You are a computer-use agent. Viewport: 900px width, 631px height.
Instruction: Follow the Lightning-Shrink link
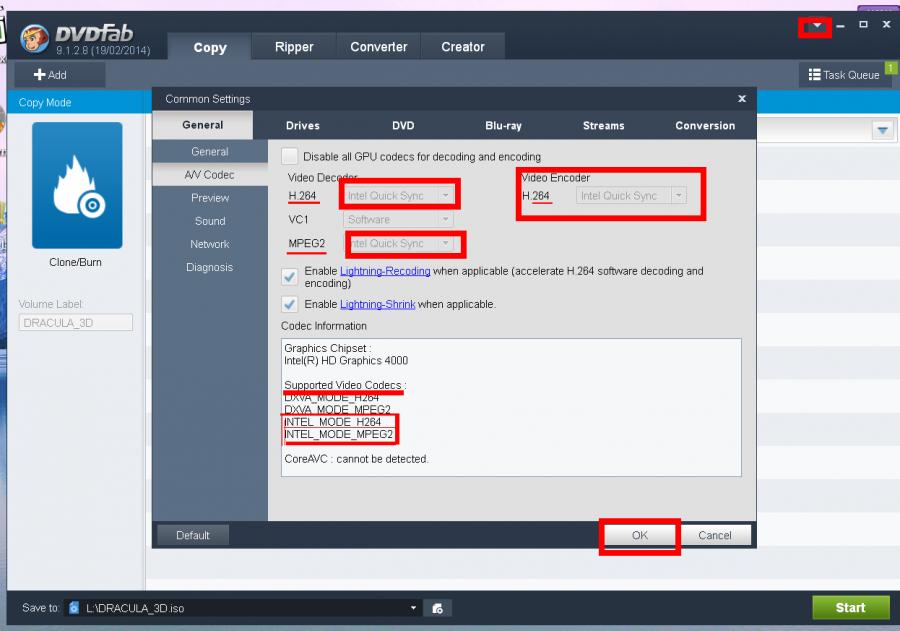[378, 304]
